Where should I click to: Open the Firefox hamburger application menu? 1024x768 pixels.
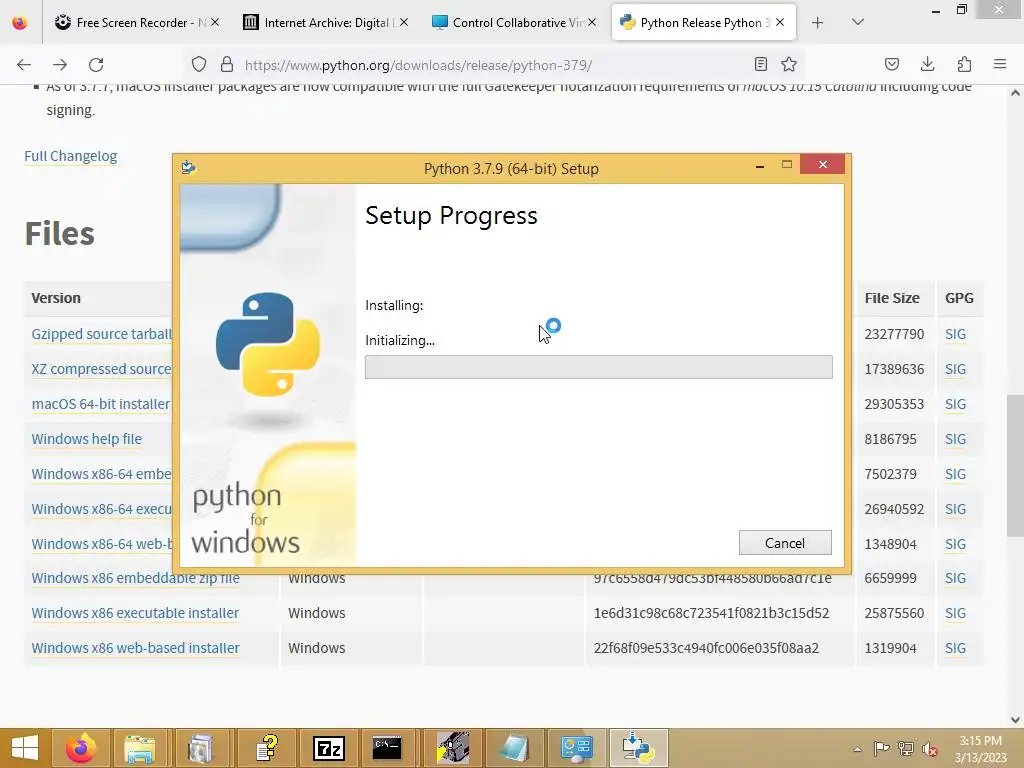tap(1000, 64)
